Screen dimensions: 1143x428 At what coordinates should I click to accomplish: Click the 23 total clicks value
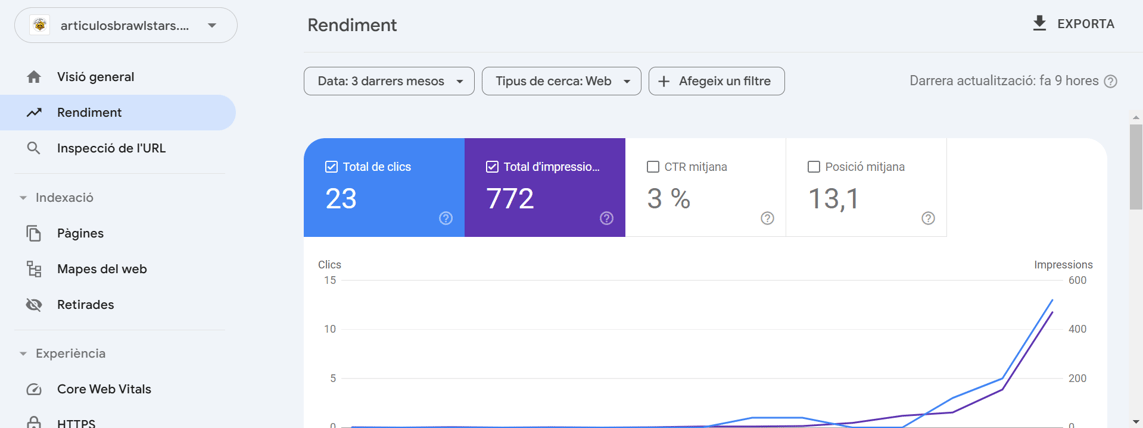click(x=340, y=198)
